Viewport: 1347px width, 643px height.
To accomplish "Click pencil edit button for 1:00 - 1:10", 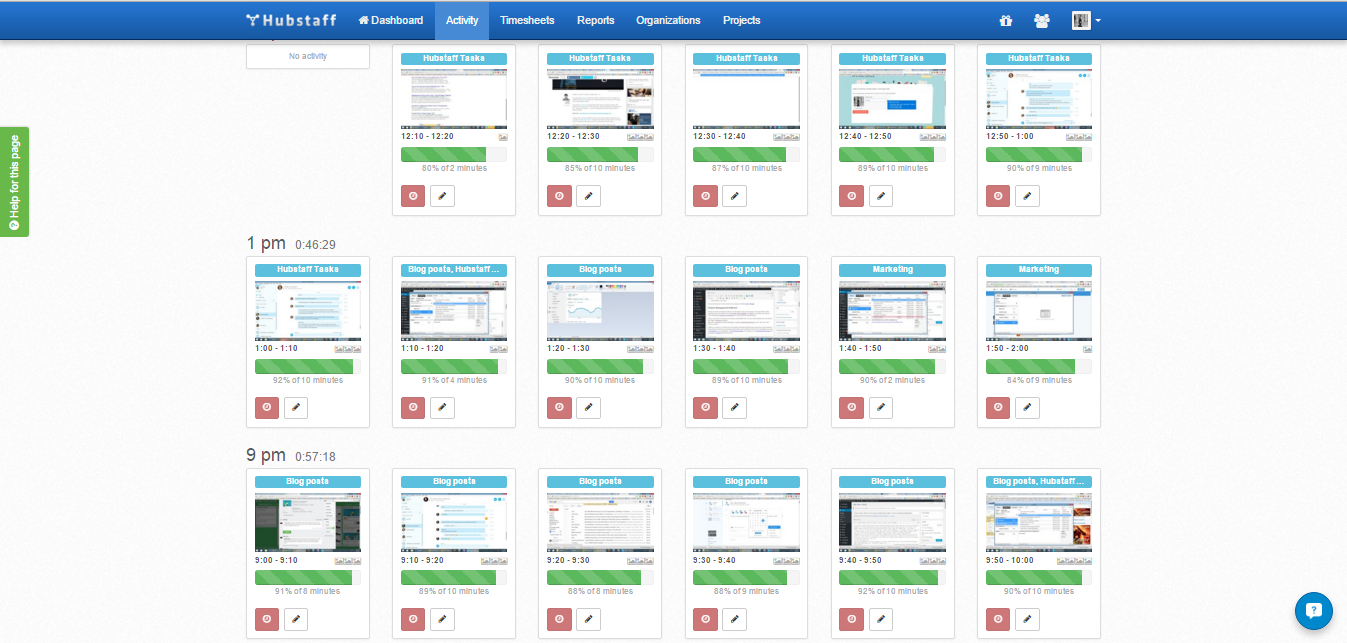I will [296, 408].
